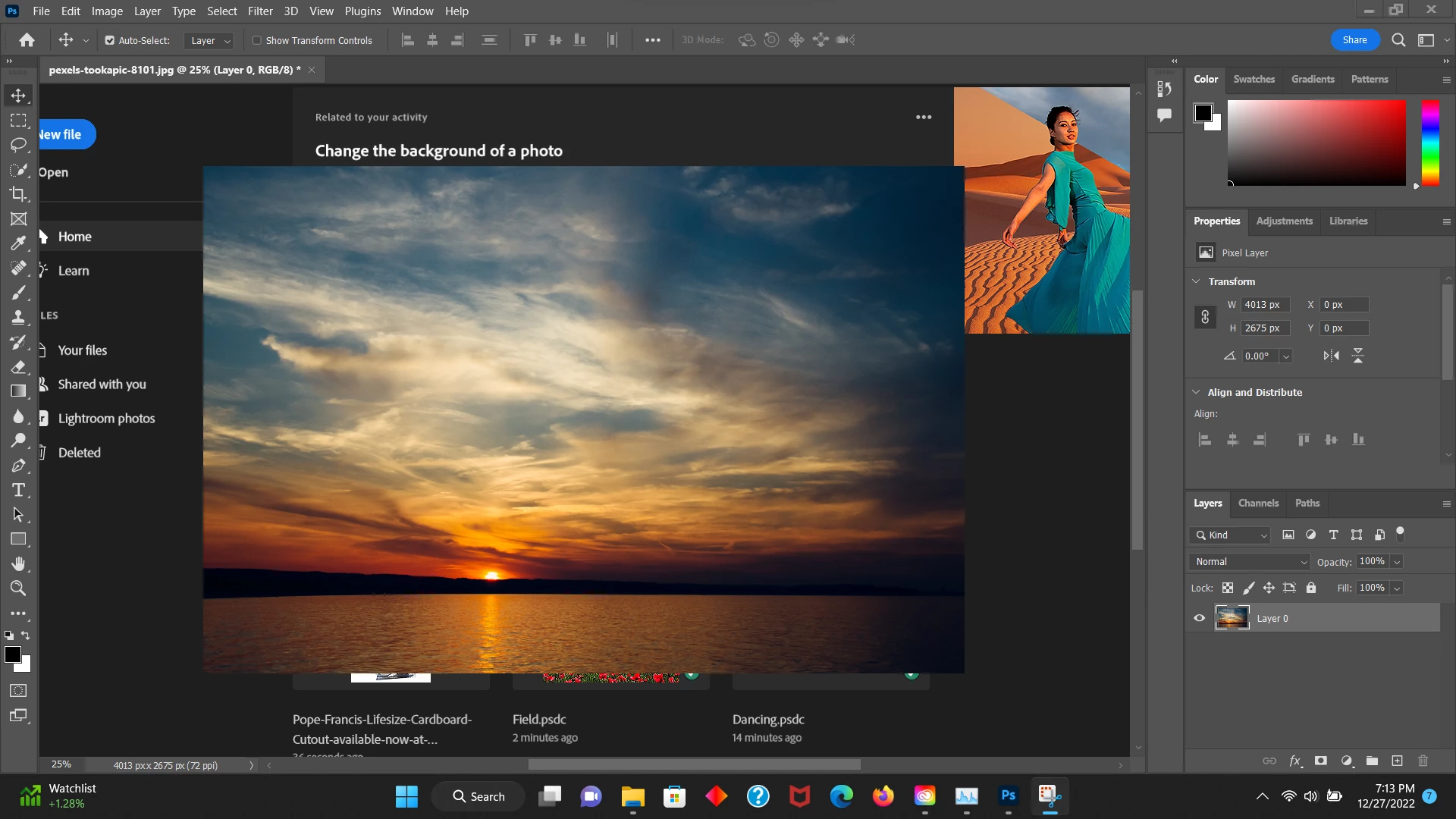This screenshot has width=1456, height=819.
Task: Click the Windows taskbar Search box
Action: [x=479, y=796]
